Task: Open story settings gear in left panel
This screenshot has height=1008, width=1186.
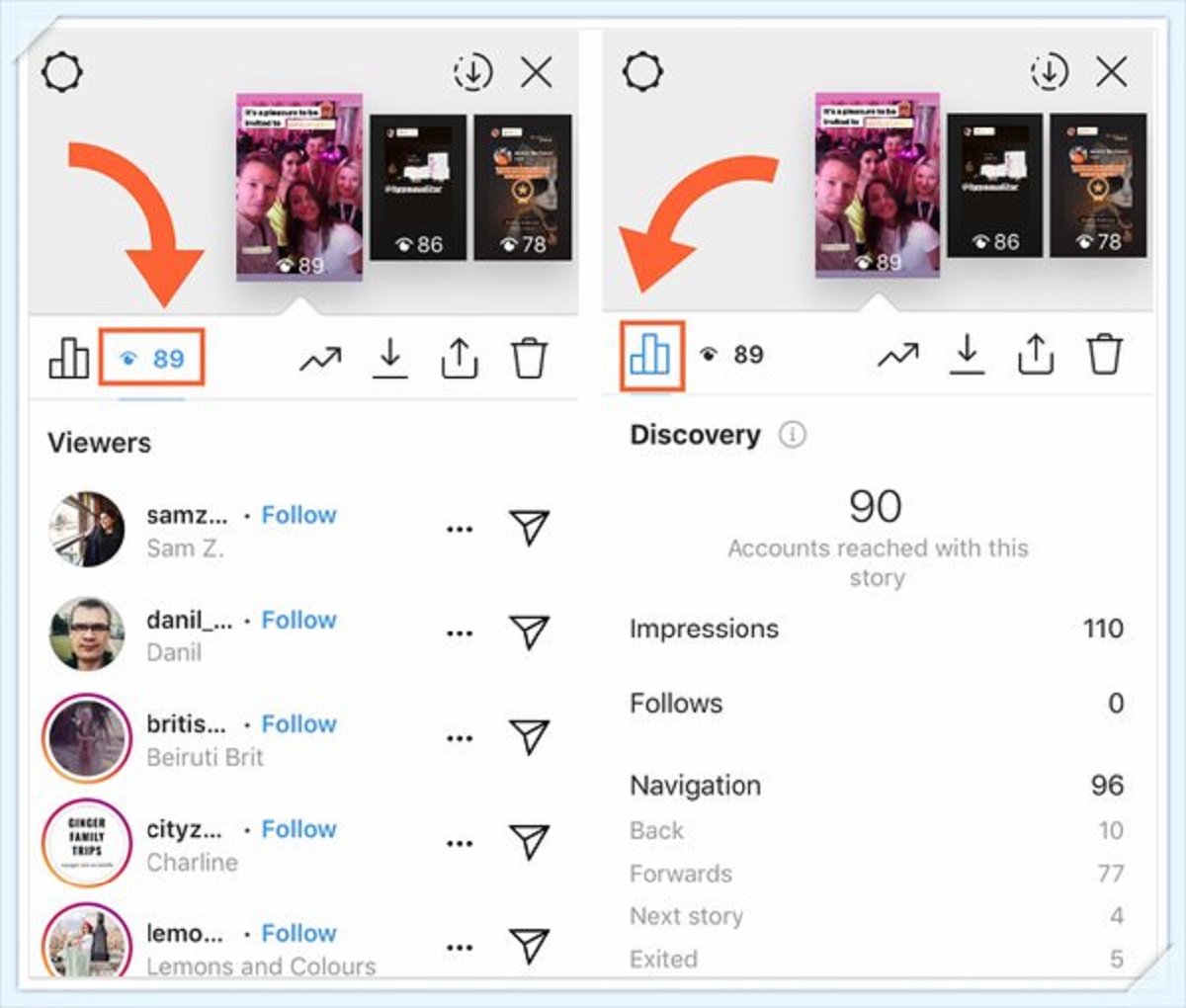Action: [x=62, y=72]
